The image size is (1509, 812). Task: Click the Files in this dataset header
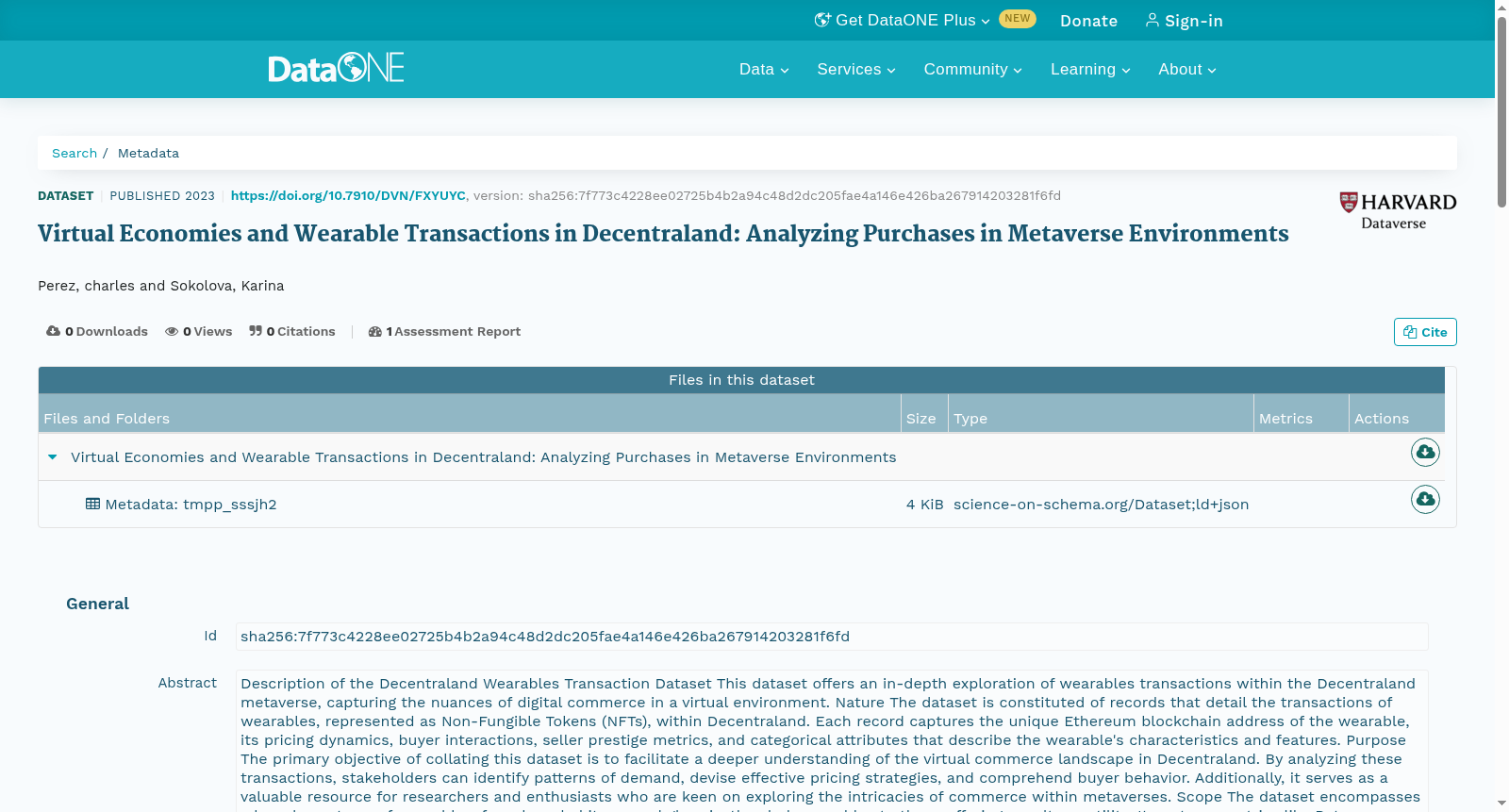741,380
